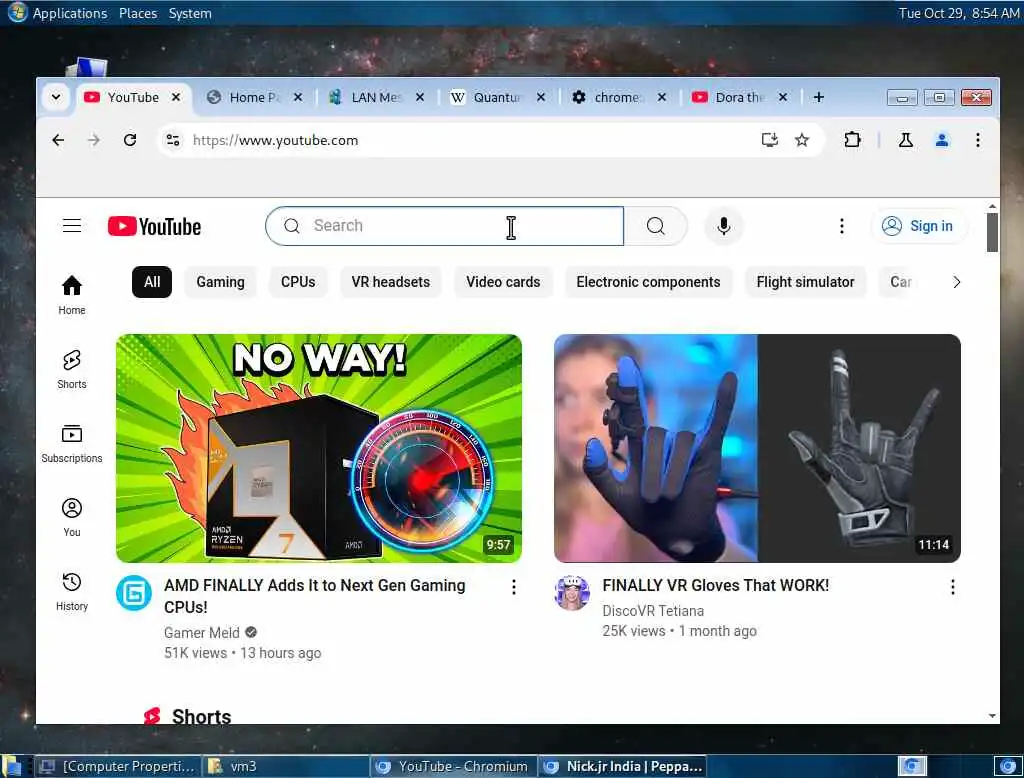Image resolution: width=1024 pixels, height=778 pixels.
Task: Show next category chips with arrow
Action: (957, 282)
